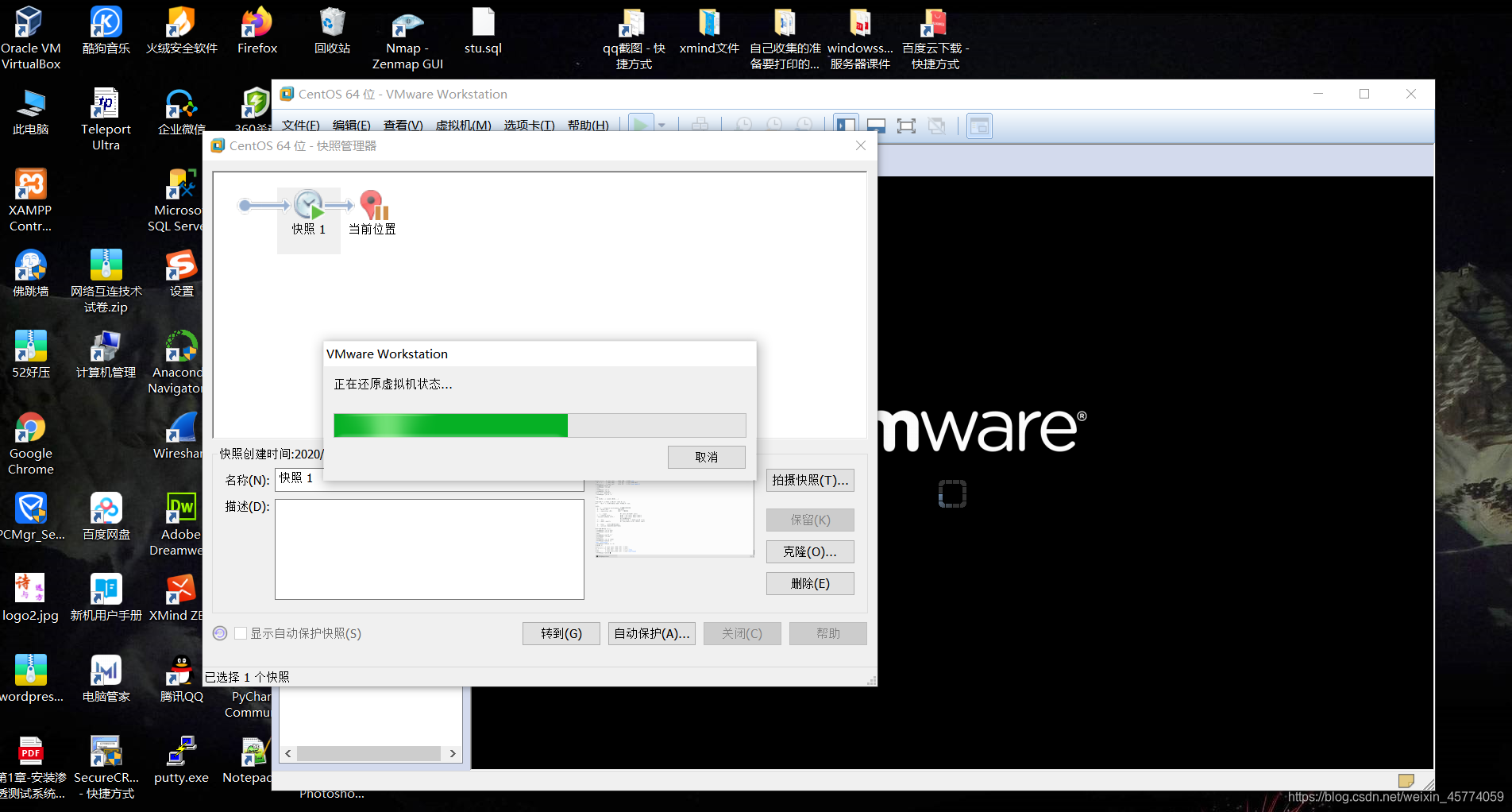The width and height of the screenshot is (1512, 812).
Task: Select the 快照 1 snapshot node
Action: coord(309,220)
